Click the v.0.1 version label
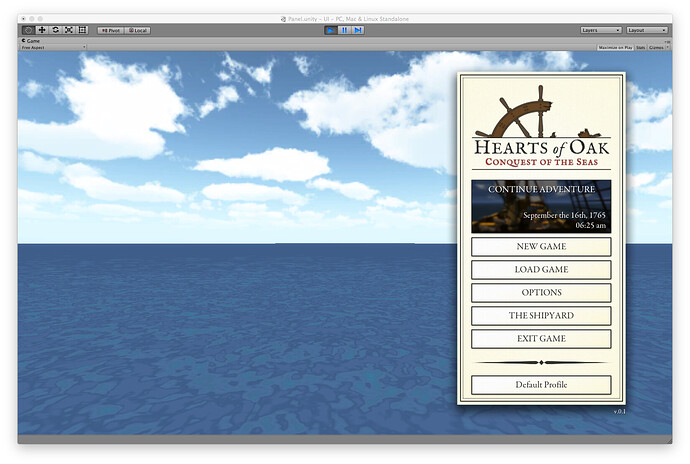690x464 pixels. pos(619,411)
